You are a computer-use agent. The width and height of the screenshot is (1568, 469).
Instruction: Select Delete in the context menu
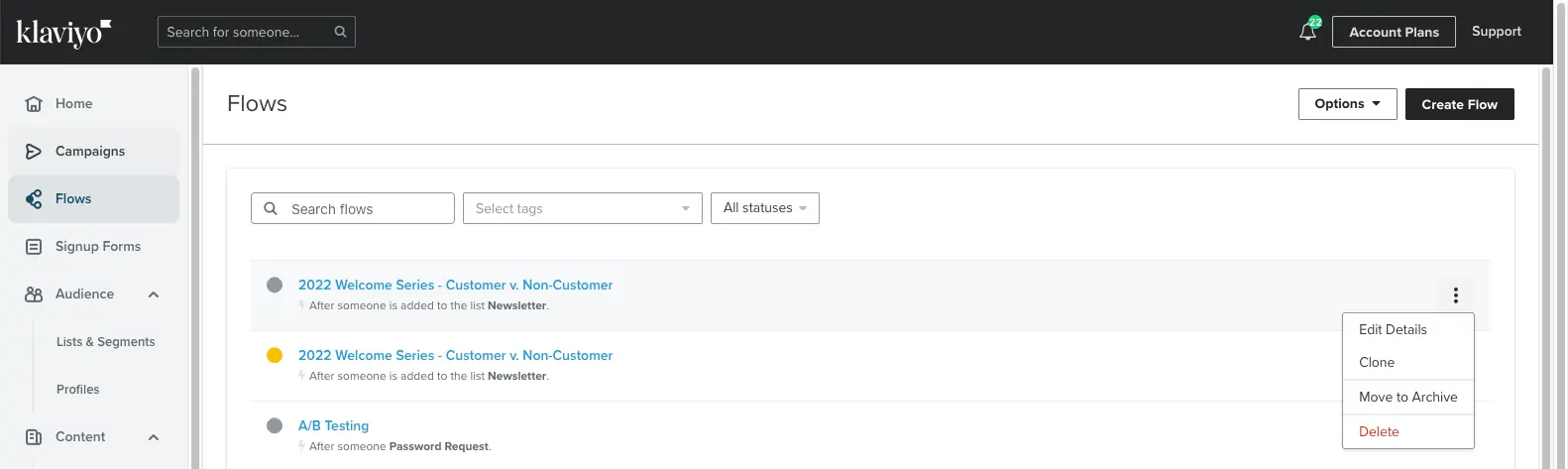pyautogui.click(x=1379, y=431)
